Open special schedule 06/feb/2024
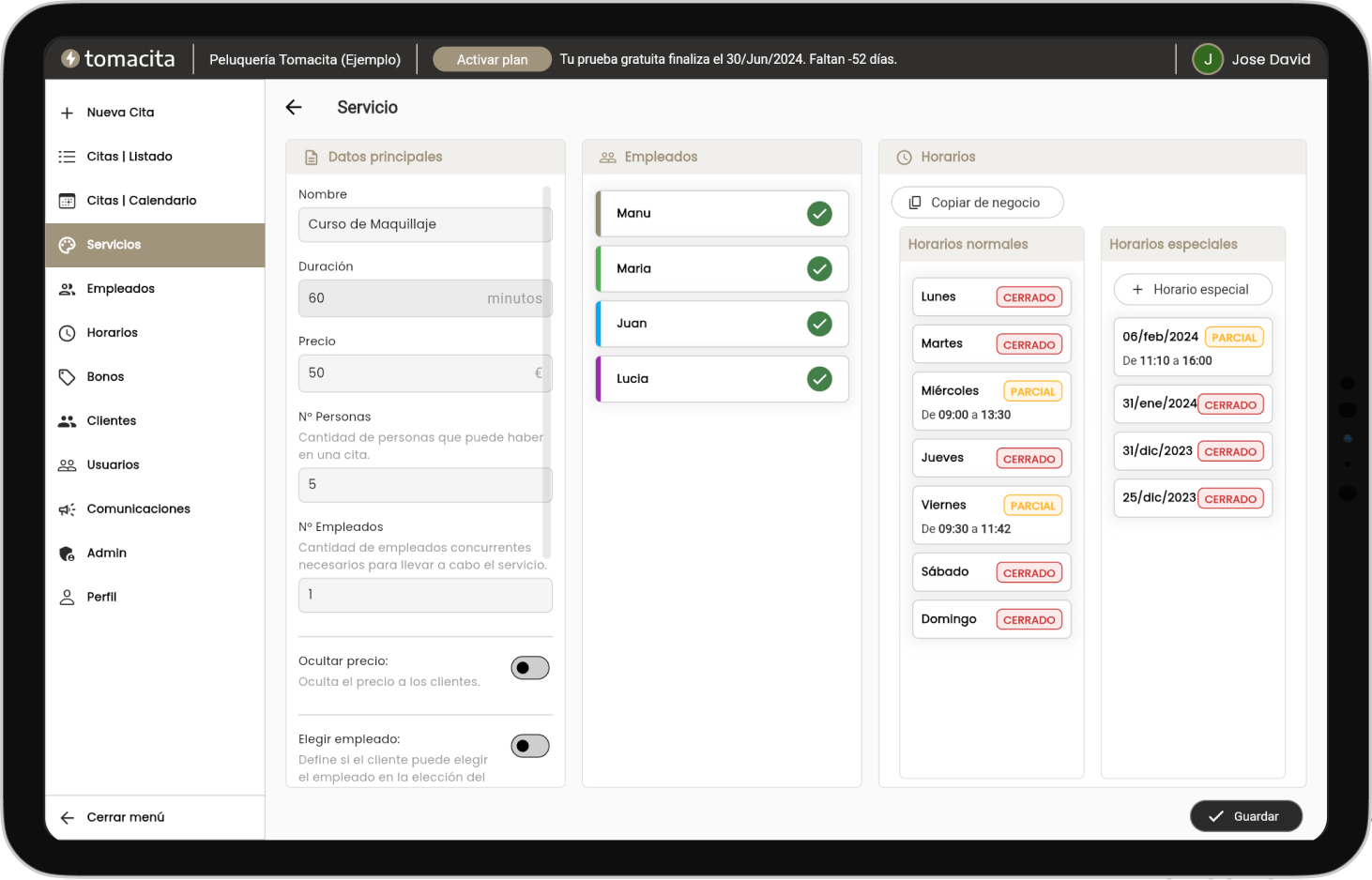This screenshot has height=880, width=1372. pos(1193,348)
